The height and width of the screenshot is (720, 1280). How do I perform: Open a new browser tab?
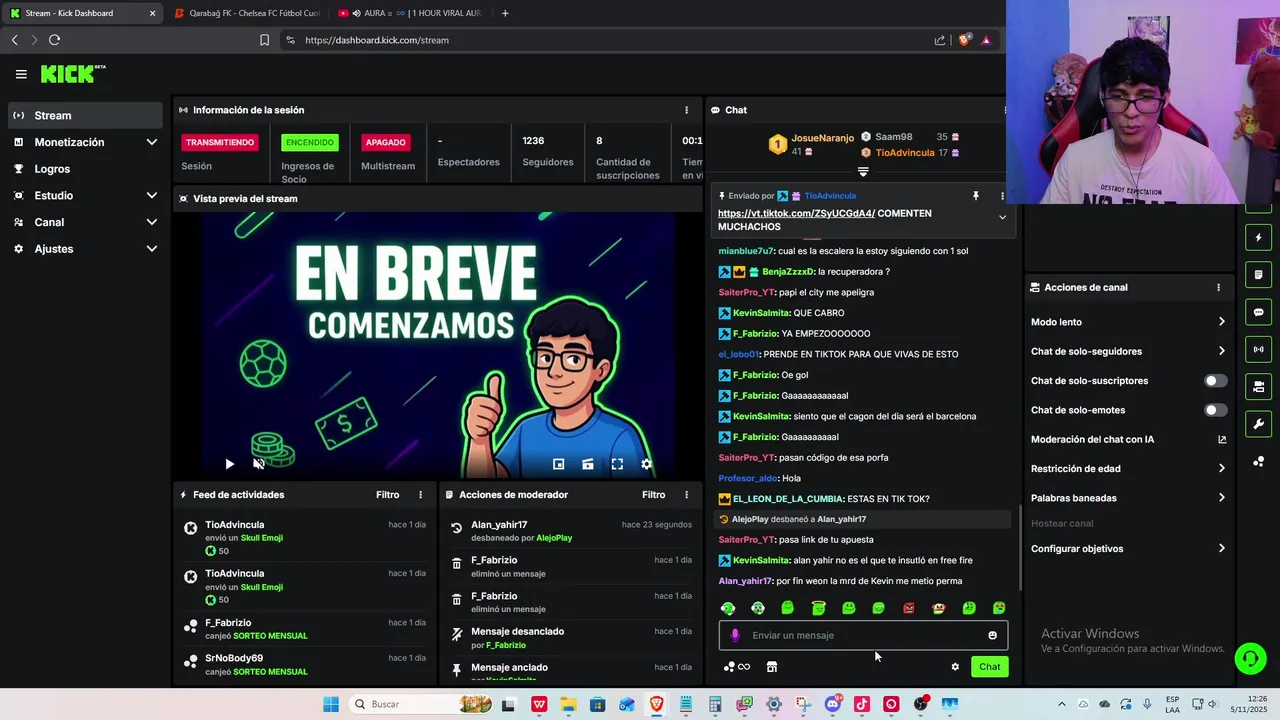click(x=505, y=13)
